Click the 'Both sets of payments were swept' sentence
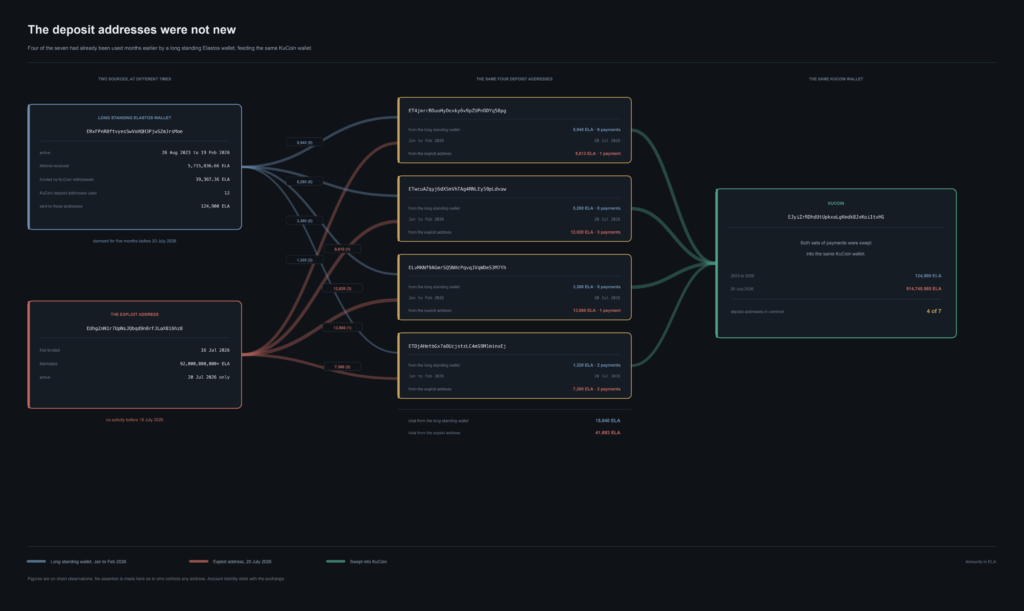The width and height of the screenshot is (1024, 611). click(836, 243)
